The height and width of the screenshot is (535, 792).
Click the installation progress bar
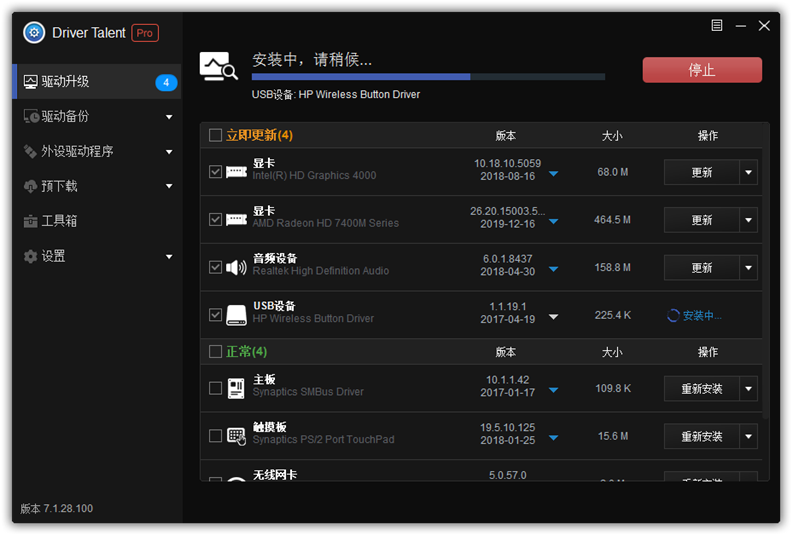point(428,77)
